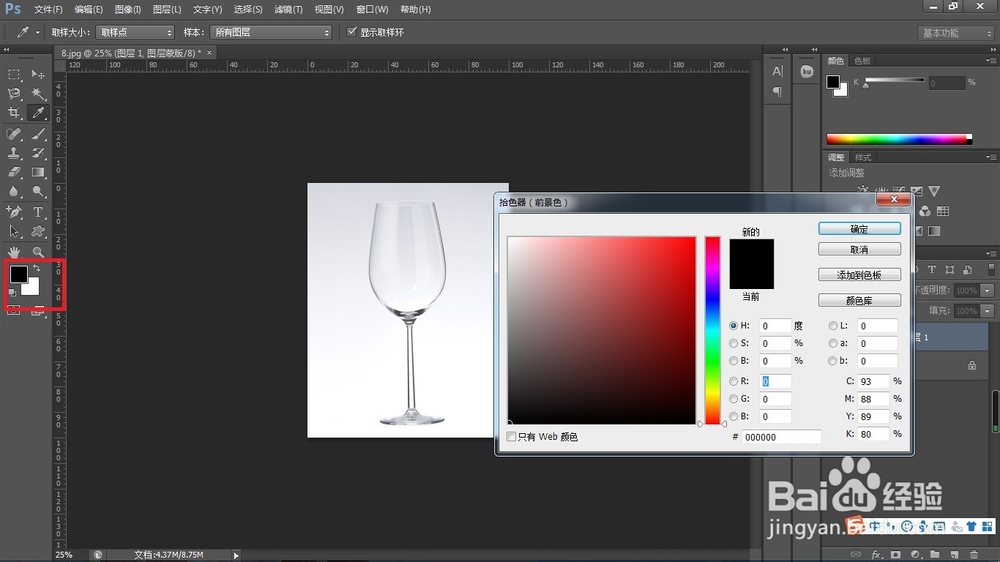The image size is (1000, 562).
Task: Open 样本 所有图层 dropdown
Action: point(271,32)
